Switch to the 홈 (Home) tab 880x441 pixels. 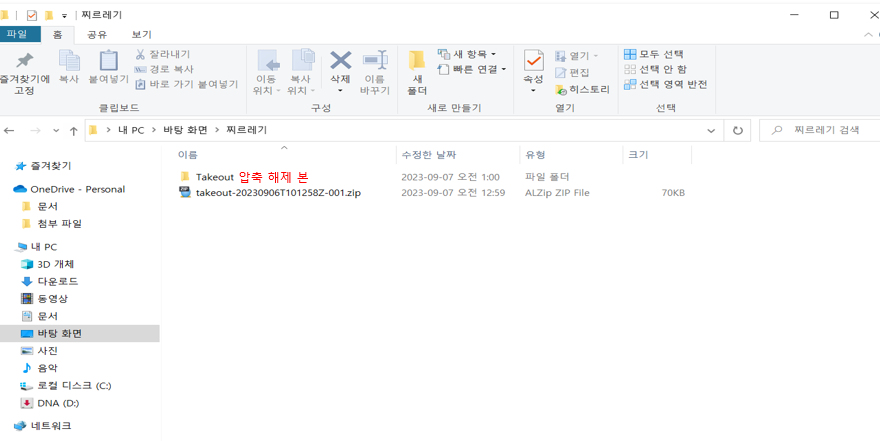pos(58,34)
